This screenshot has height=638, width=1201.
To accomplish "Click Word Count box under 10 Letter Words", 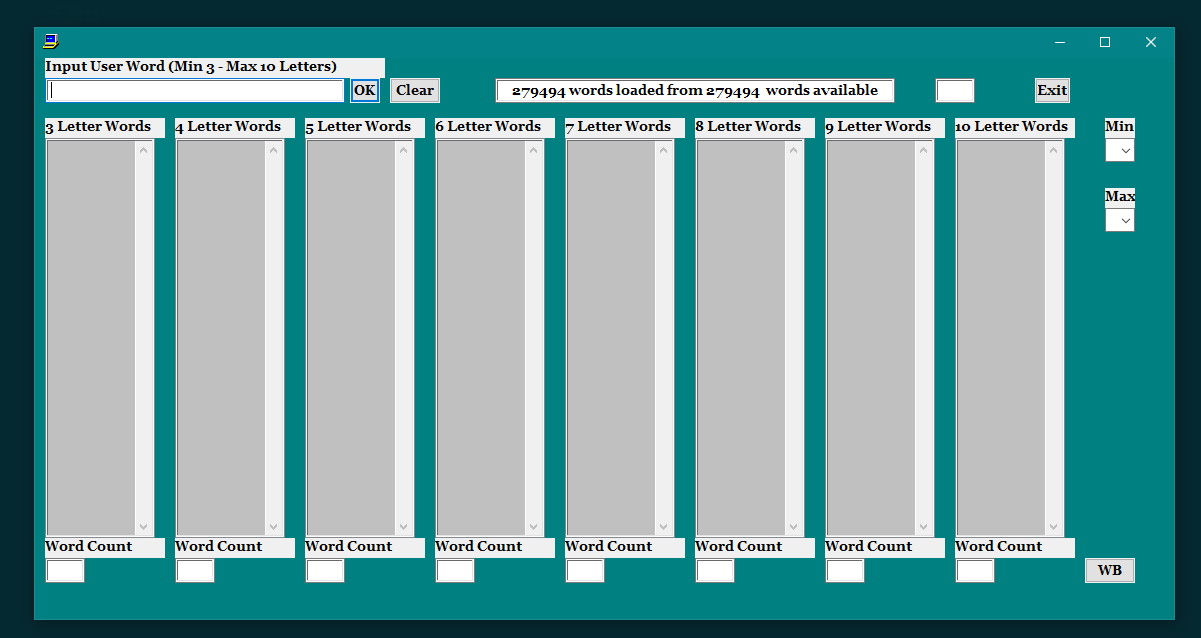I will [x=975, y=571].
